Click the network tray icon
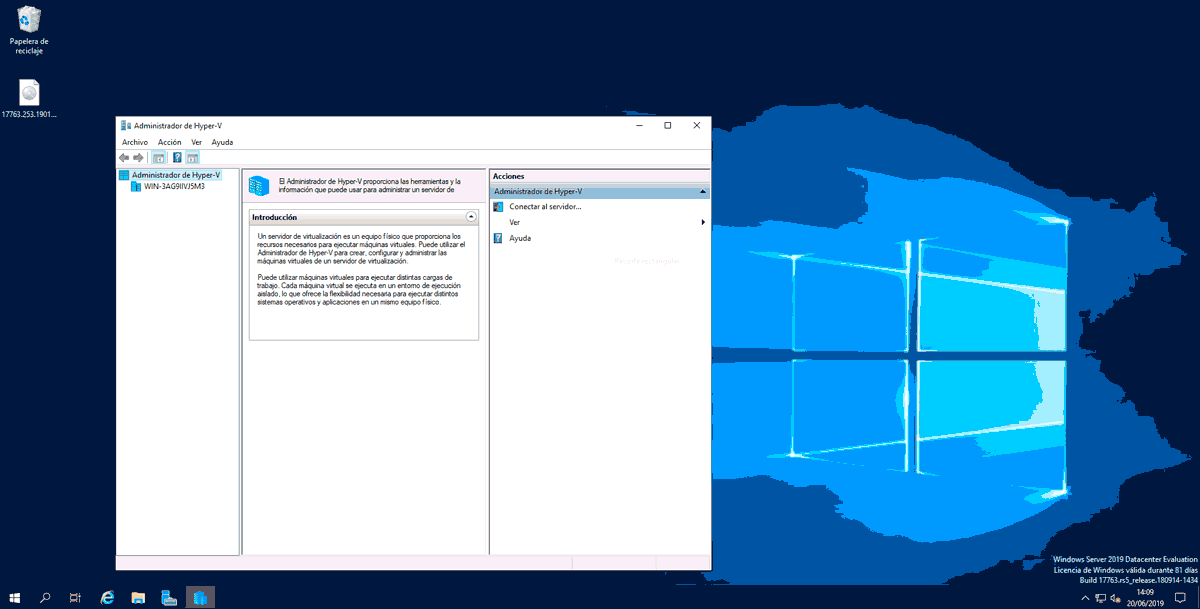 point(1100,598)
